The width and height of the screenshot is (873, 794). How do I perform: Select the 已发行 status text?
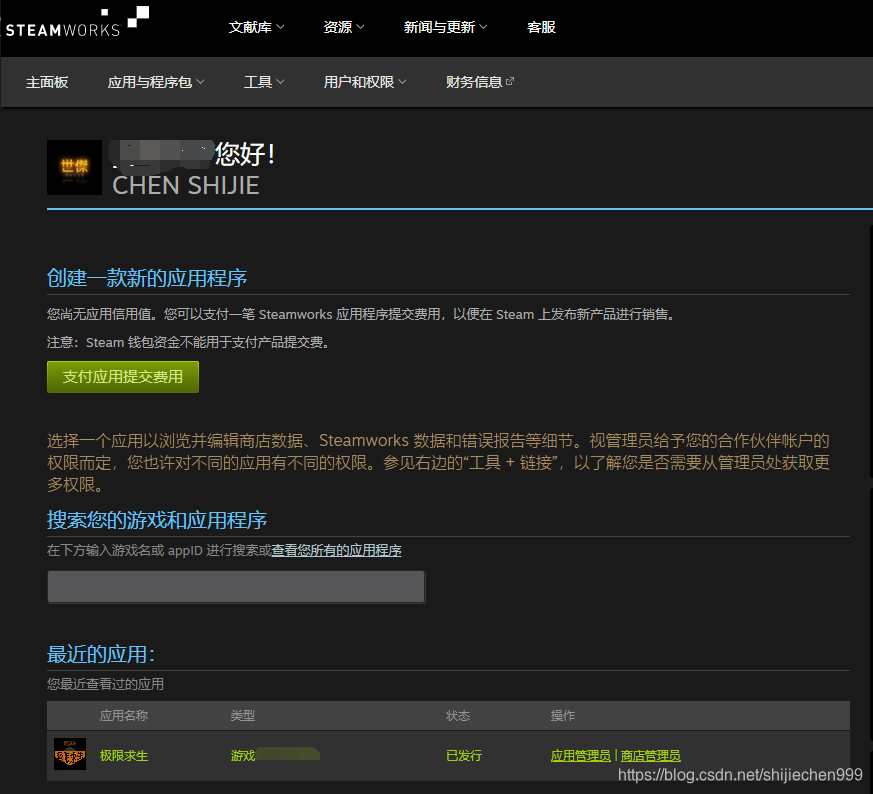tap(464, 756)
